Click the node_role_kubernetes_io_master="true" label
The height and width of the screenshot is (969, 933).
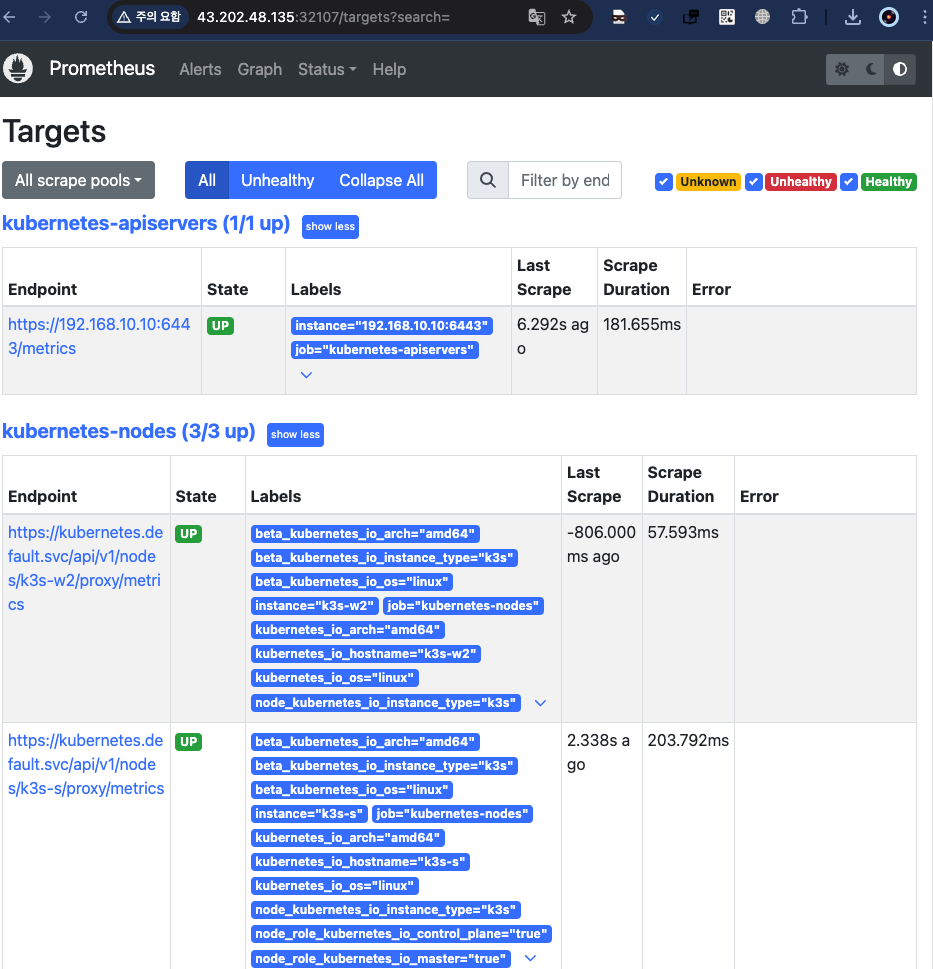tap(381, 958)
